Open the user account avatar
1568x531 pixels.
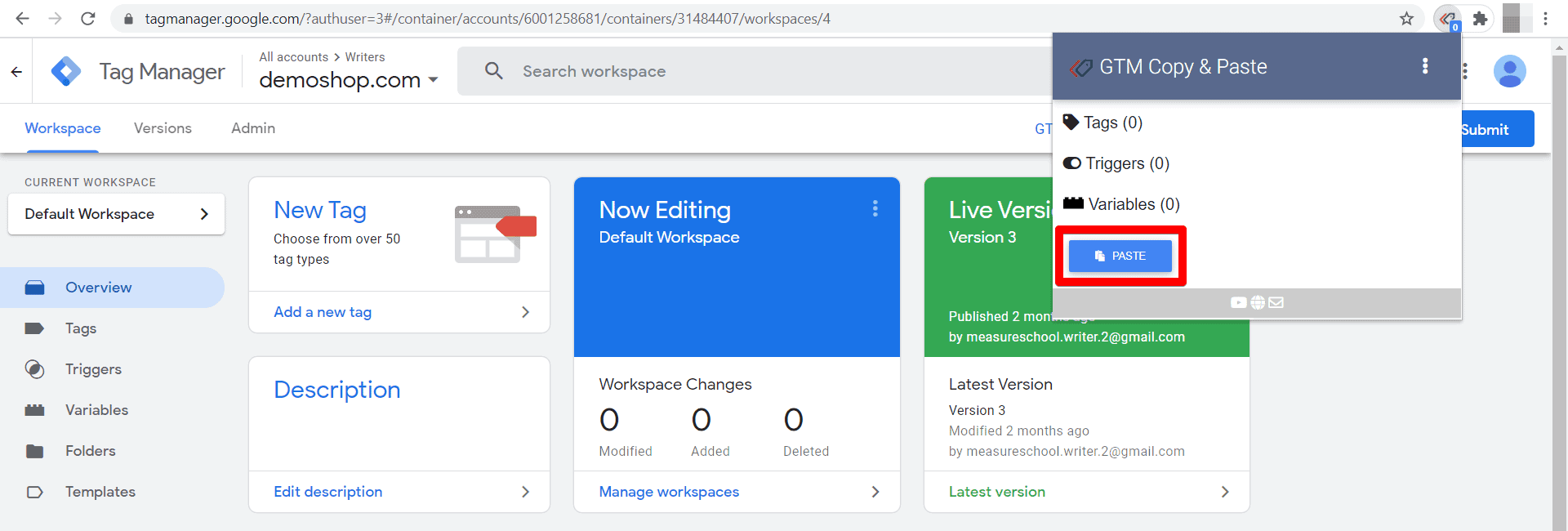[1509, 71]
